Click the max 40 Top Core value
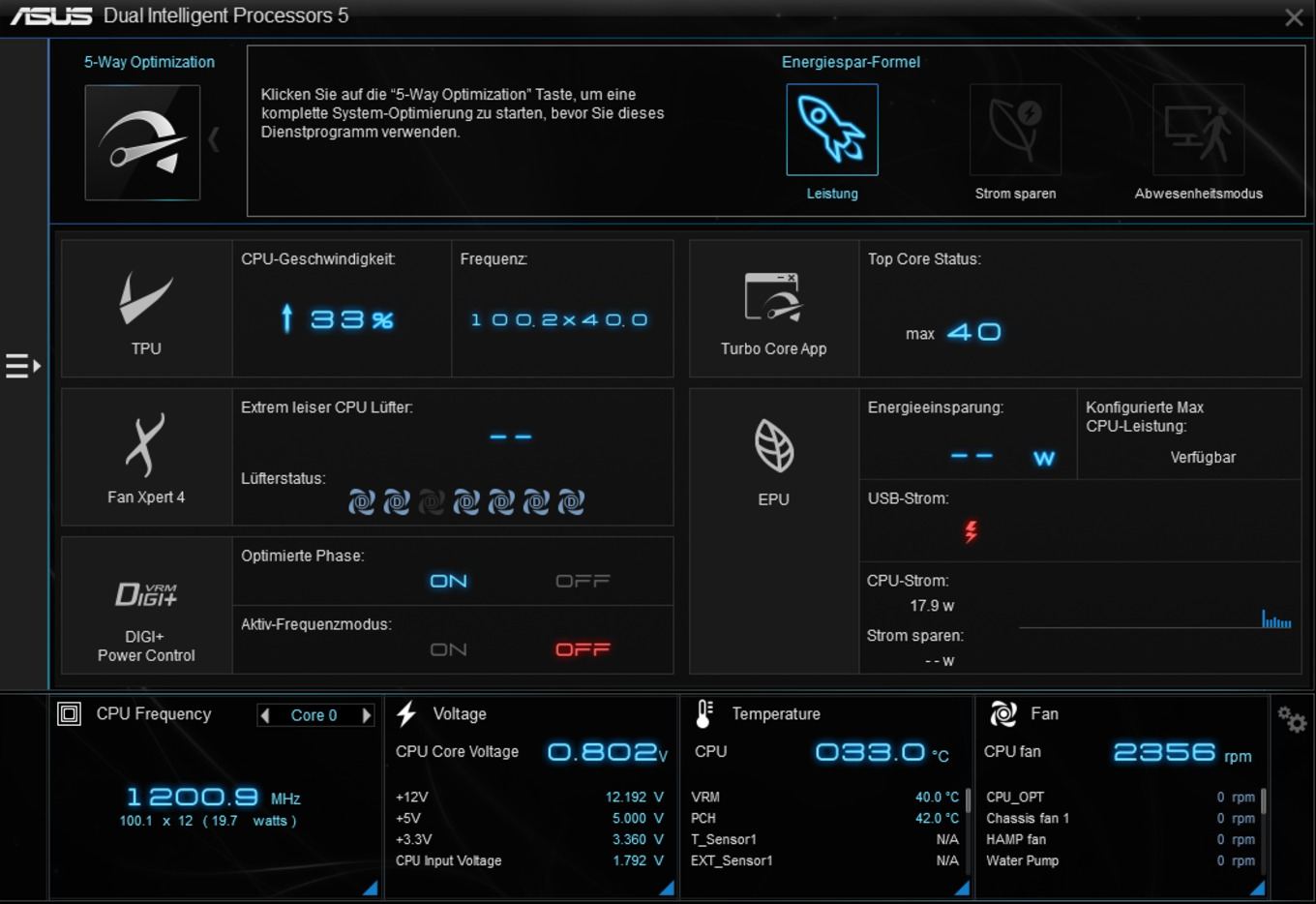Viewport: 1316px width, 904px height. tap(953, 332)
